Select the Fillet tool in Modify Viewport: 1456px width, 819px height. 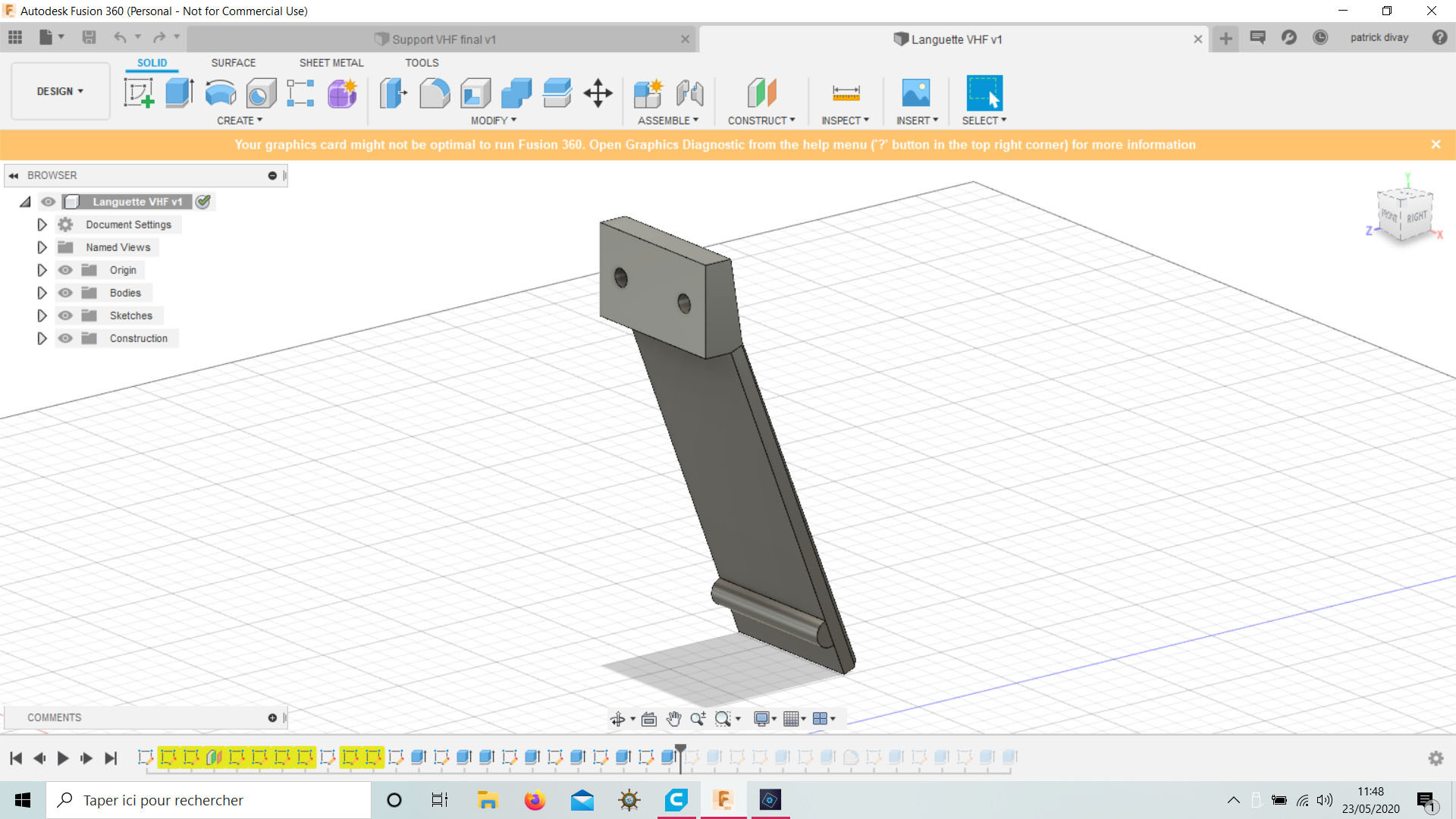click(434, 93)
